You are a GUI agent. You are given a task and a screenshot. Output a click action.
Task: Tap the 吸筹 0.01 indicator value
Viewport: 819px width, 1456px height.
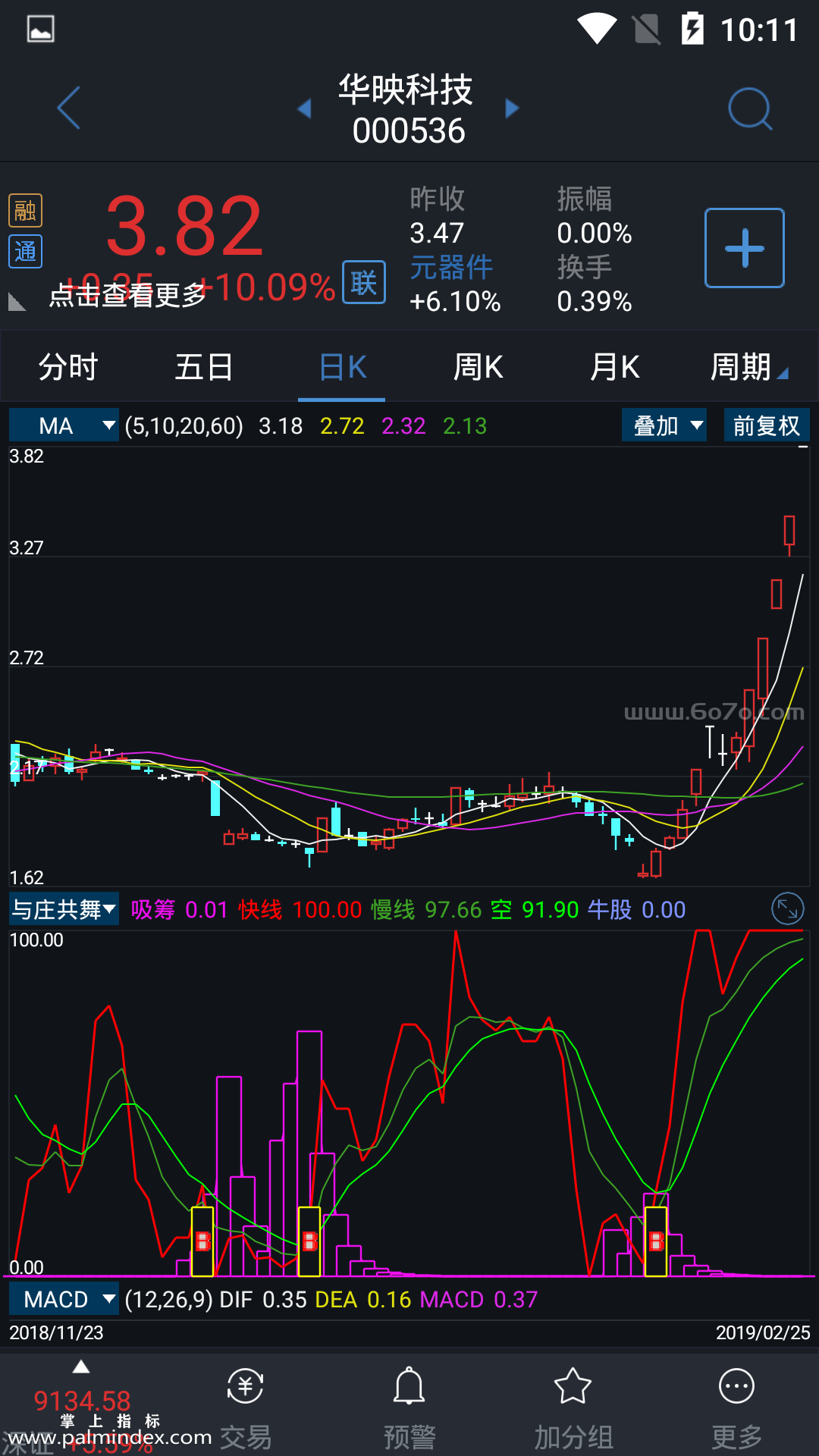180,909
